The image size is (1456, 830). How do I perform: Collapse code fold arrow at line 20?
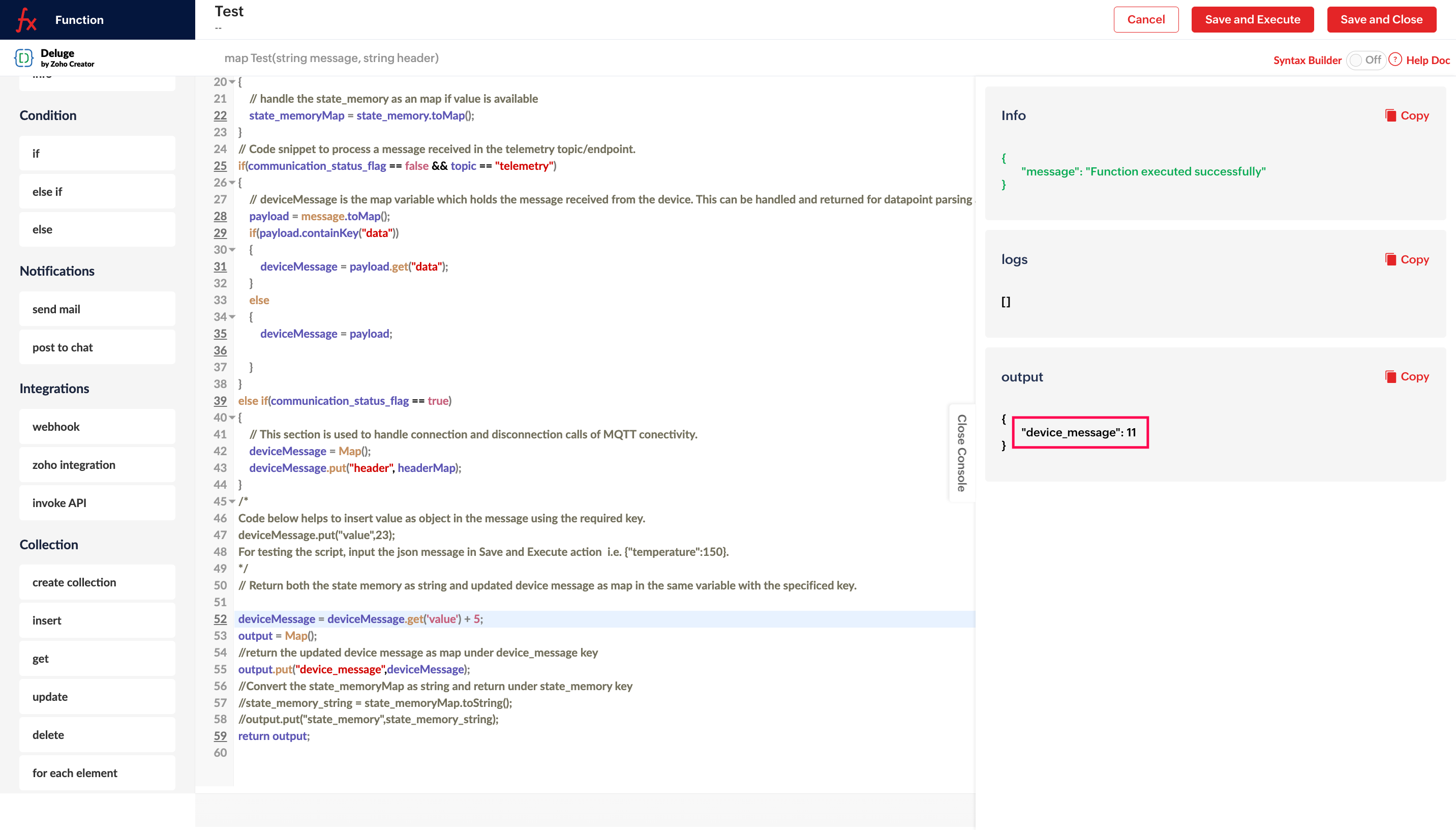pos(232,82)
